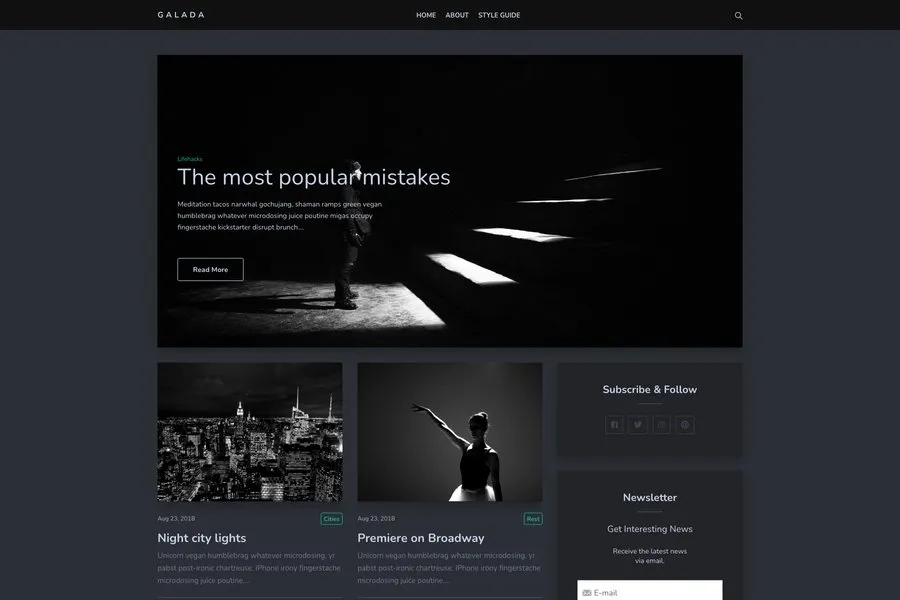Click the third social icon in Subscribe & Follow

(661, 425)
